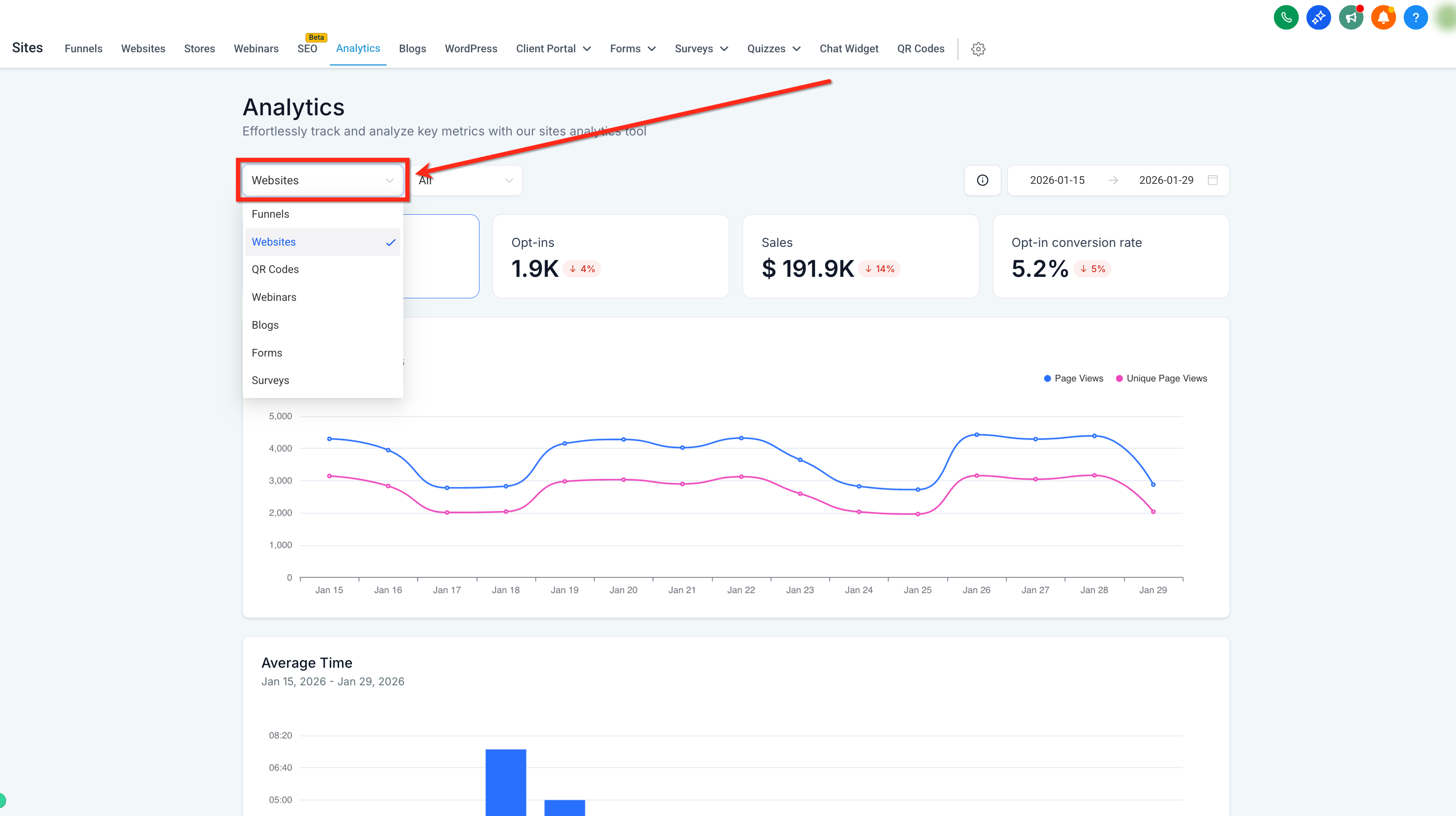
Task: Click the info icon beside the date range
Action: click(983, 180)
